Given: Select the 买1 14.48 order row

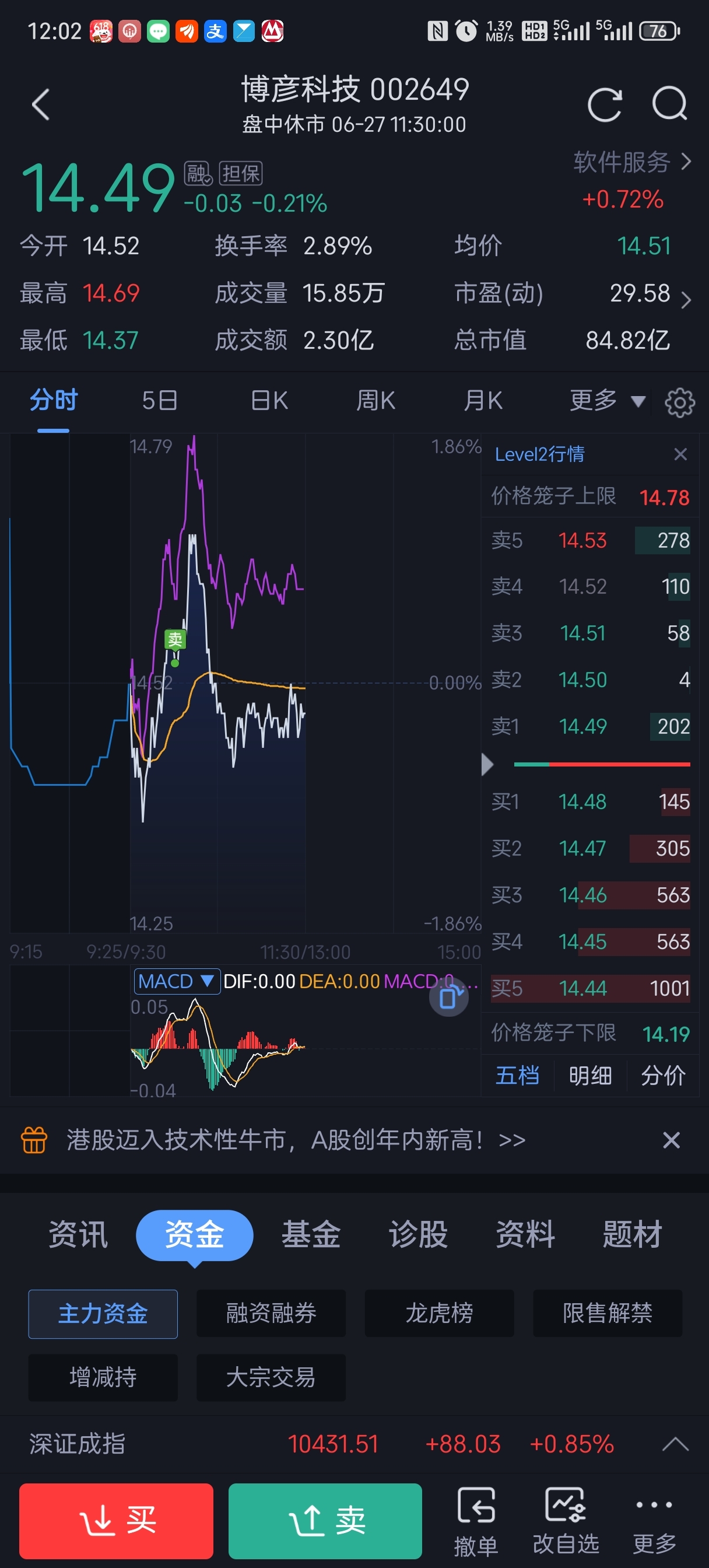Looking at the screenshot, I should point(590,801).
